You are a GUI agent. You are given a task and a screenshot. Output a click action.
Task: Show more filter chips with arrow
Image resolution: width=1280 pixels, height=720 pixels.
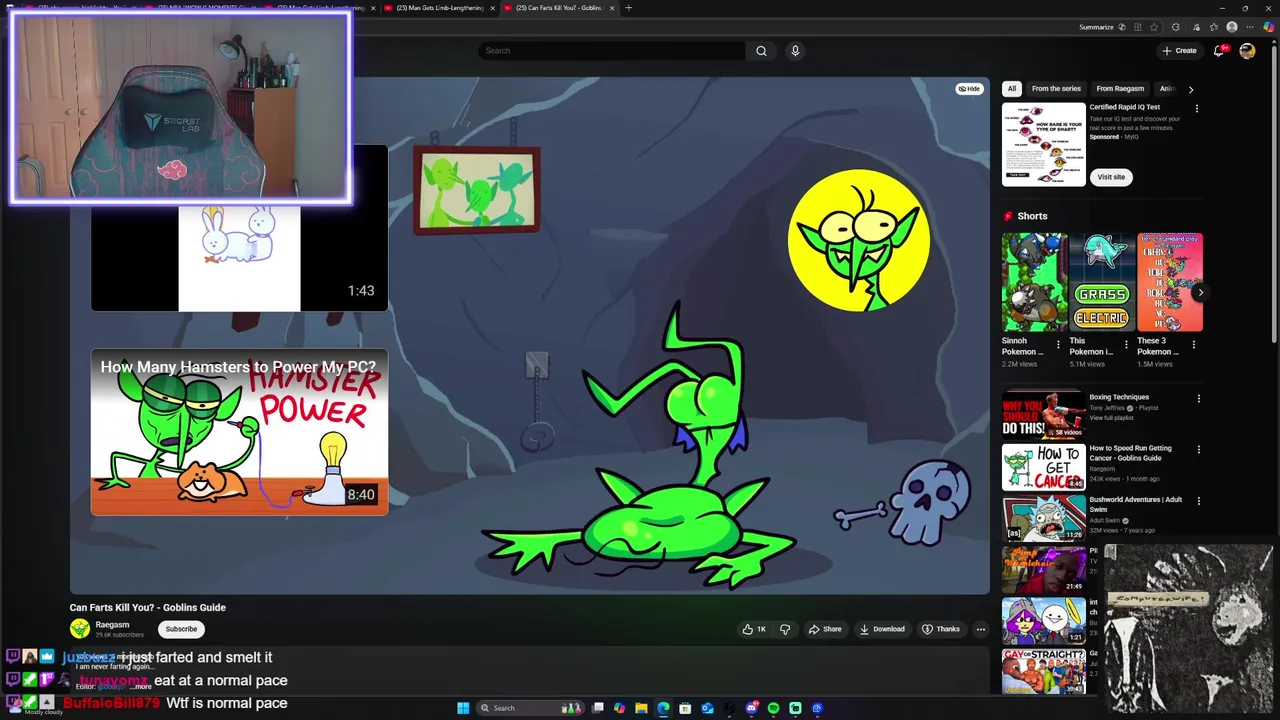(1190, 89)
